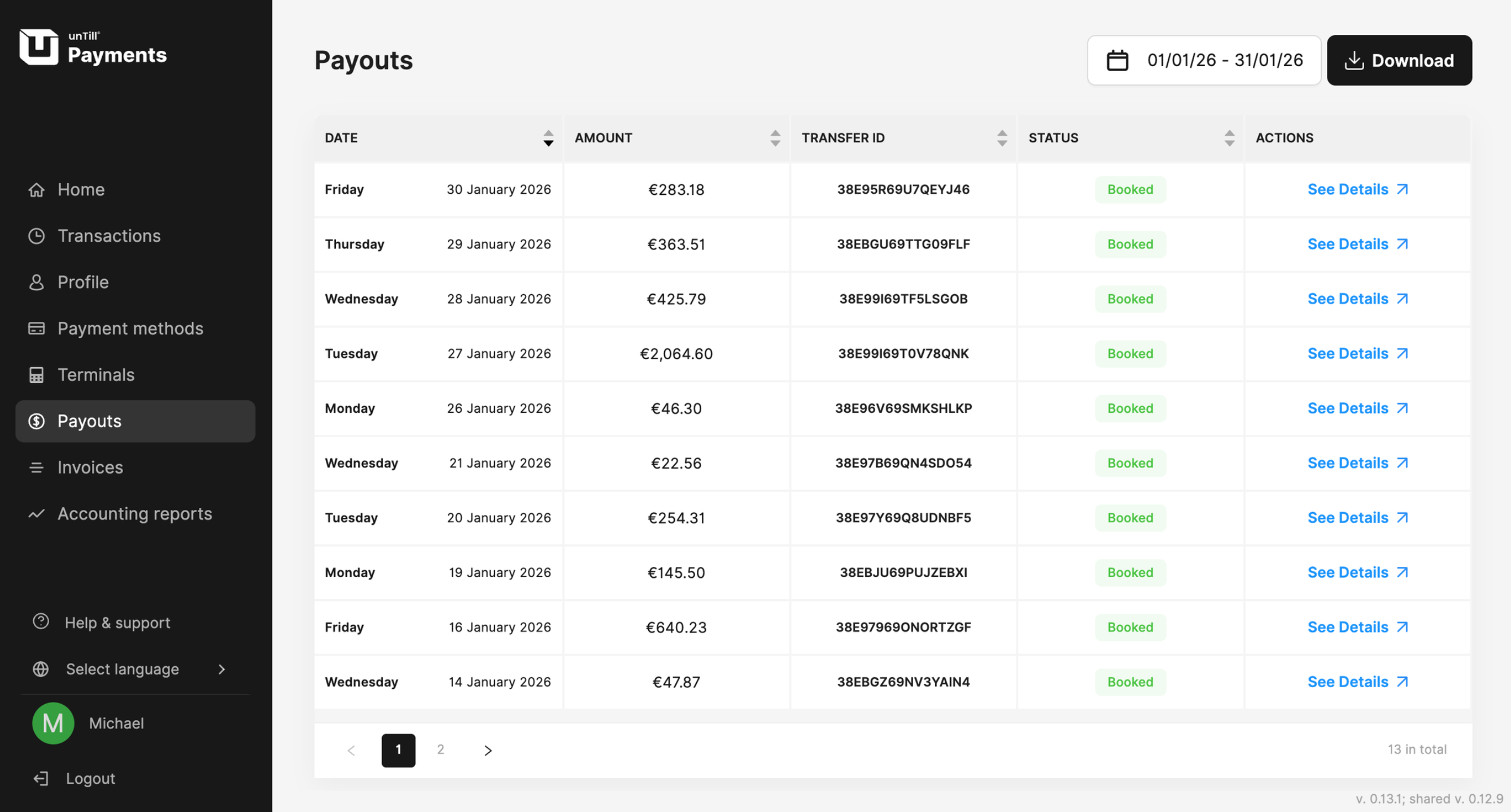
Task: Sort payouts by Date column
Action: point(548,138)
